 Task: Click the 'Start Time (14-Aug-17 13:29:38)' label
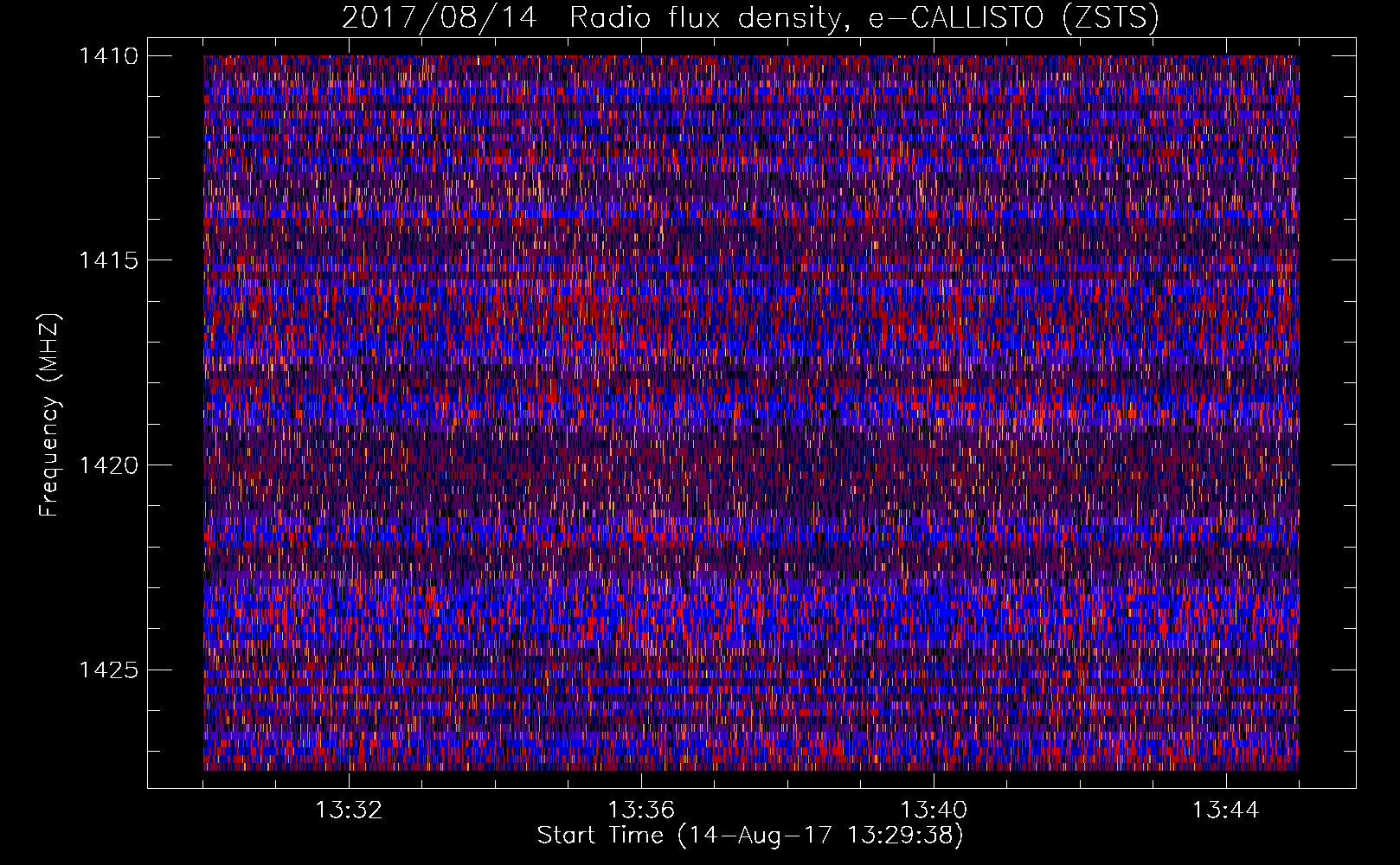pos(750,836)
